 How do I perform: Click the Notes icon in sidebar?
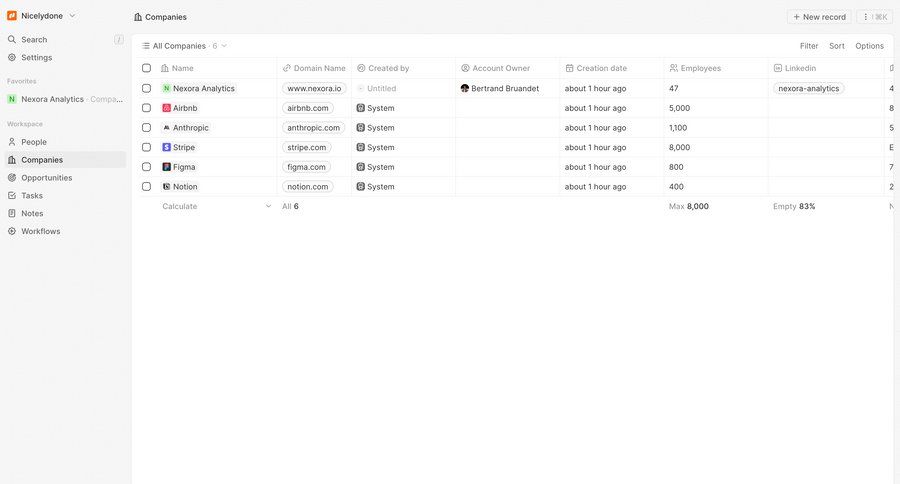point(11,213)
